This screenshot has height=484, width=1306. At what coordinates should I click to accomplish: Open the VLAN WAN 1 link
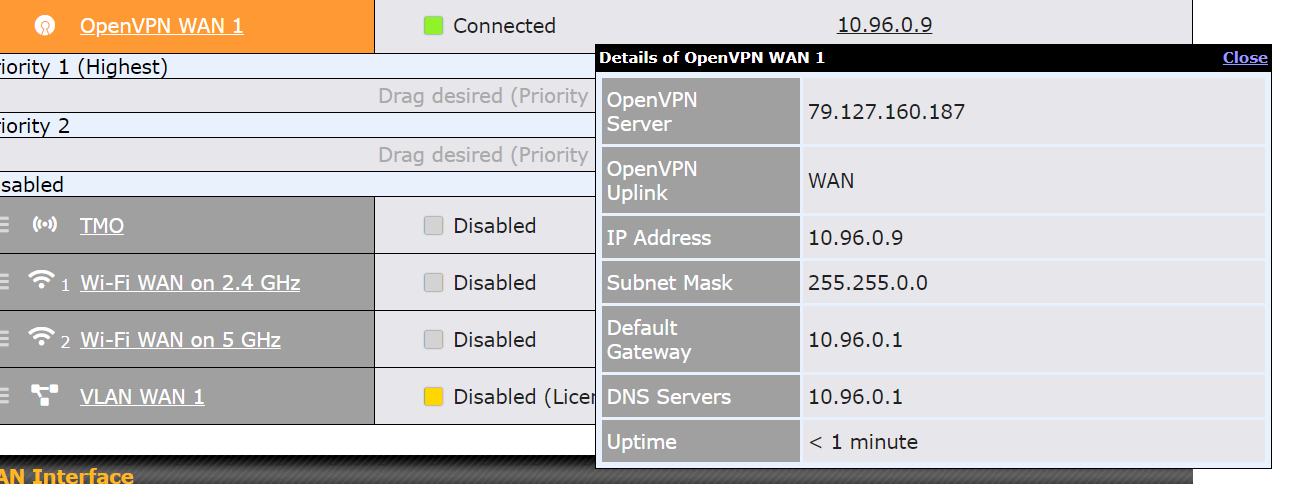(142, 397)
